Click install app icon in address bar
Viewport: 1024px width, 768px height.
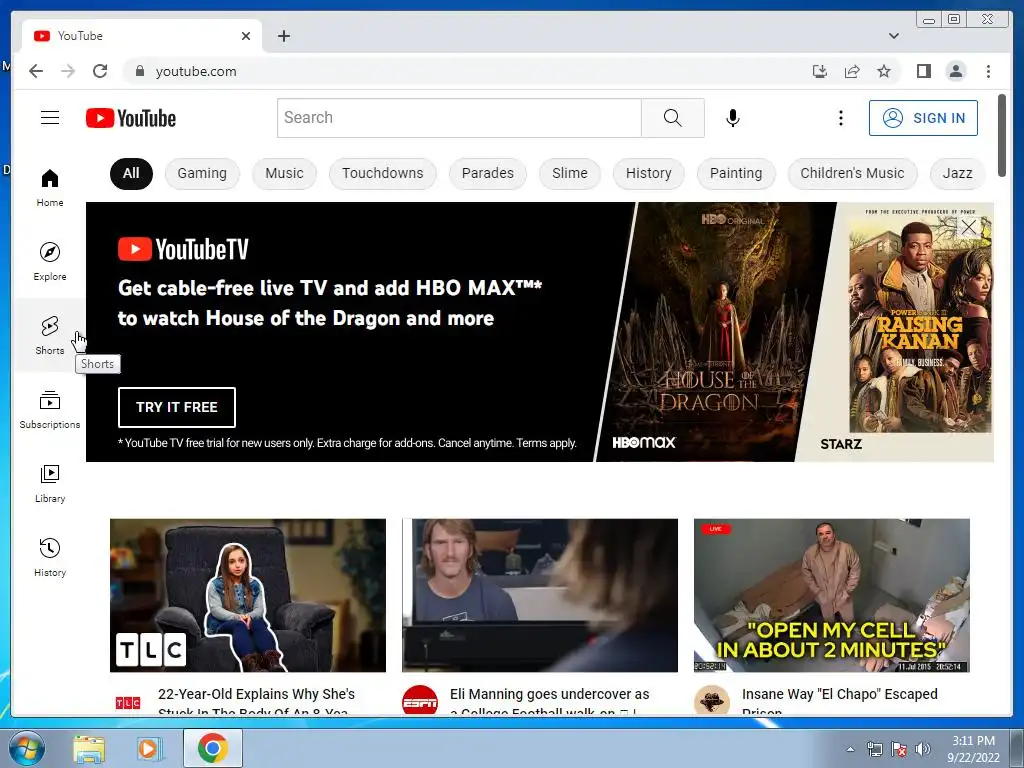(x=820, y=71)
